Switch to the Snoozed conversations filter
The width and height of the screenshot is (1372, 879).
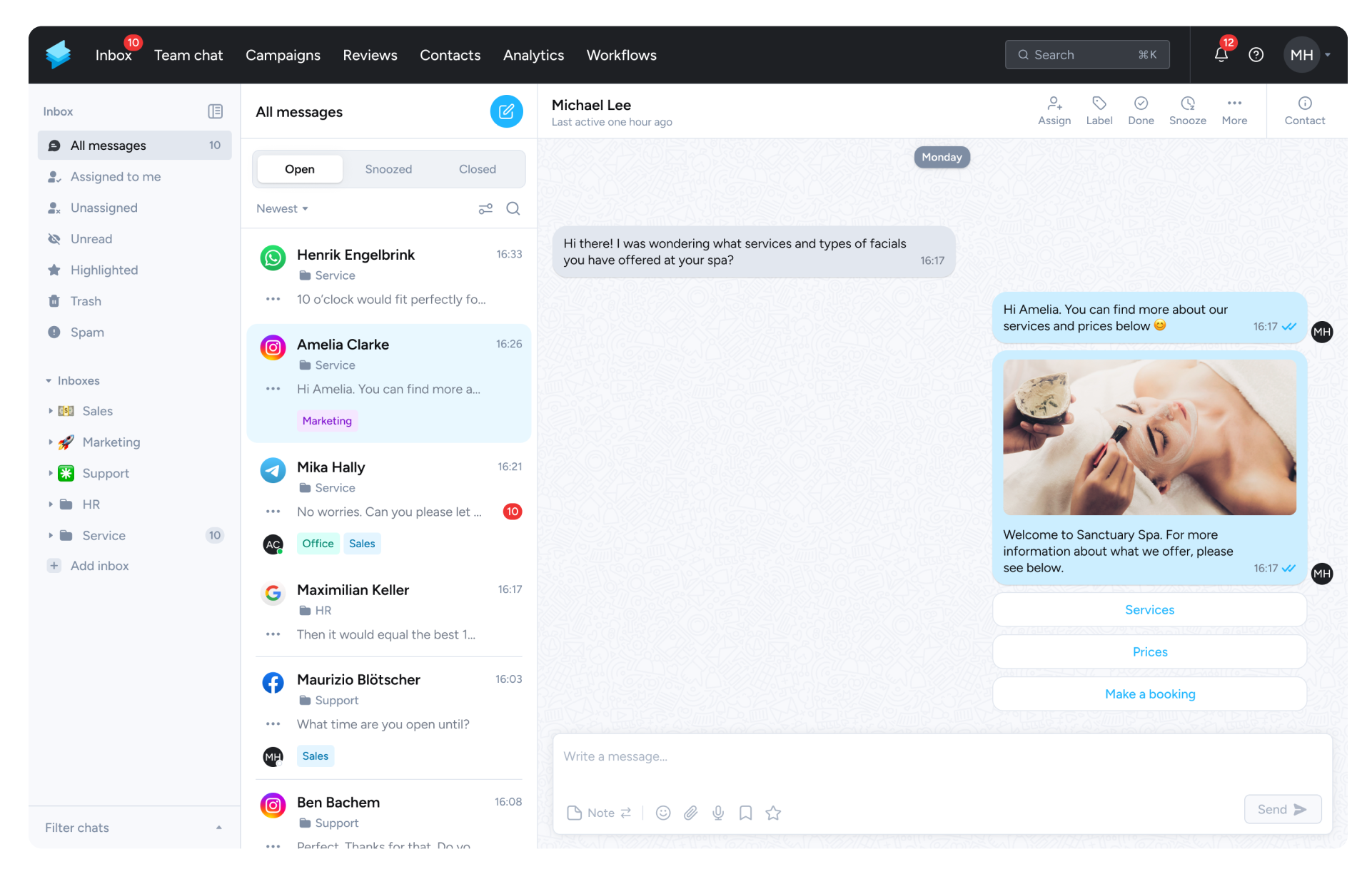coord(388,169)
